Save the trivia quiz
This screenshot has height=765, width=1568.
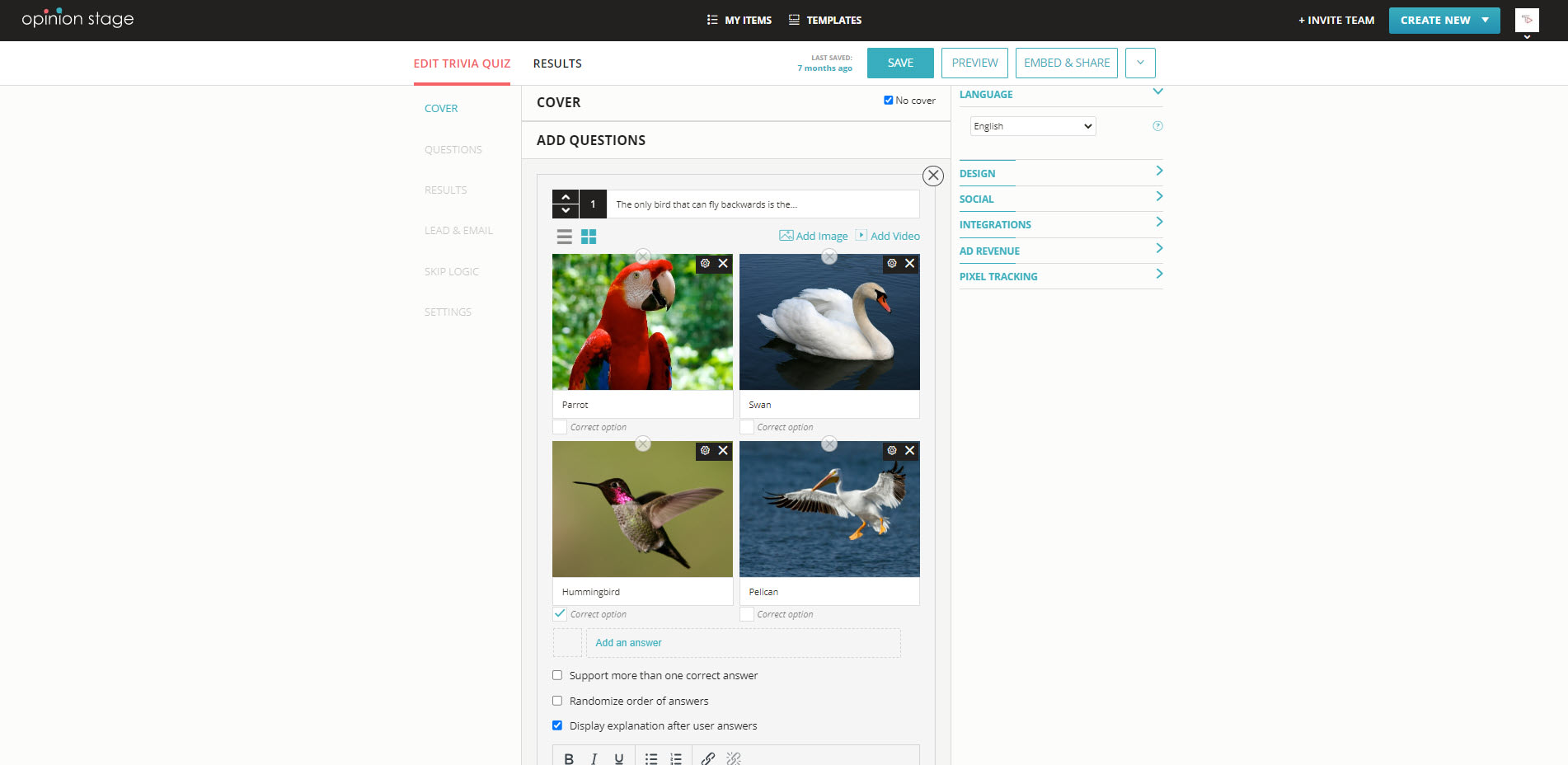(899, 63)
